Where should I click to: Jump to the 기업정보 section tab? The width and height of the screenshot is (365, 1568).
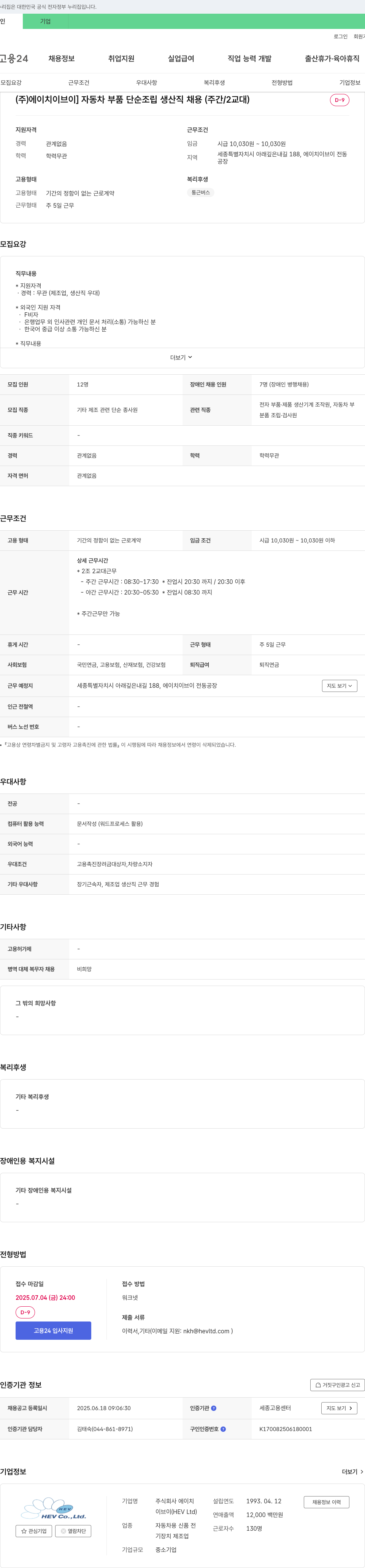coord(350,83)
